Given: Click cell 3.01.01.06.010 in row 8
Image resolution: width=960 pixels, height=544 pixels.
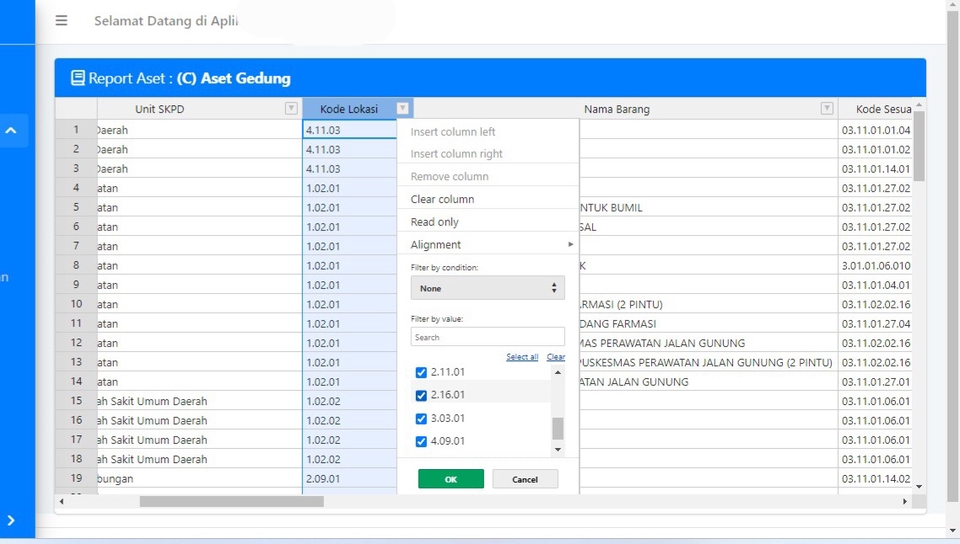Looking at the screenshot, I should pos(876,266).
